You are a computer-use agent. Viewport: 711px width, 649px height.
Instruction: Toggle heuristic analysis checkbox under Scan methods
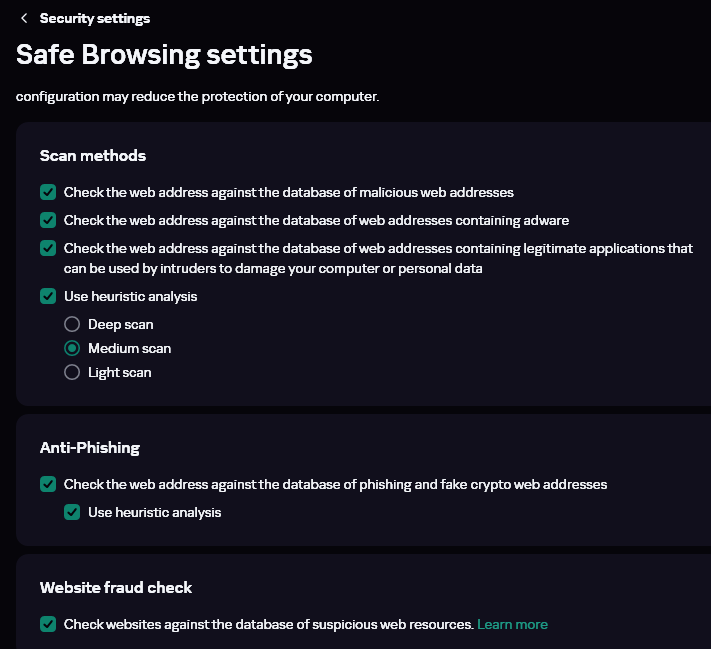(x=48, y=296)
